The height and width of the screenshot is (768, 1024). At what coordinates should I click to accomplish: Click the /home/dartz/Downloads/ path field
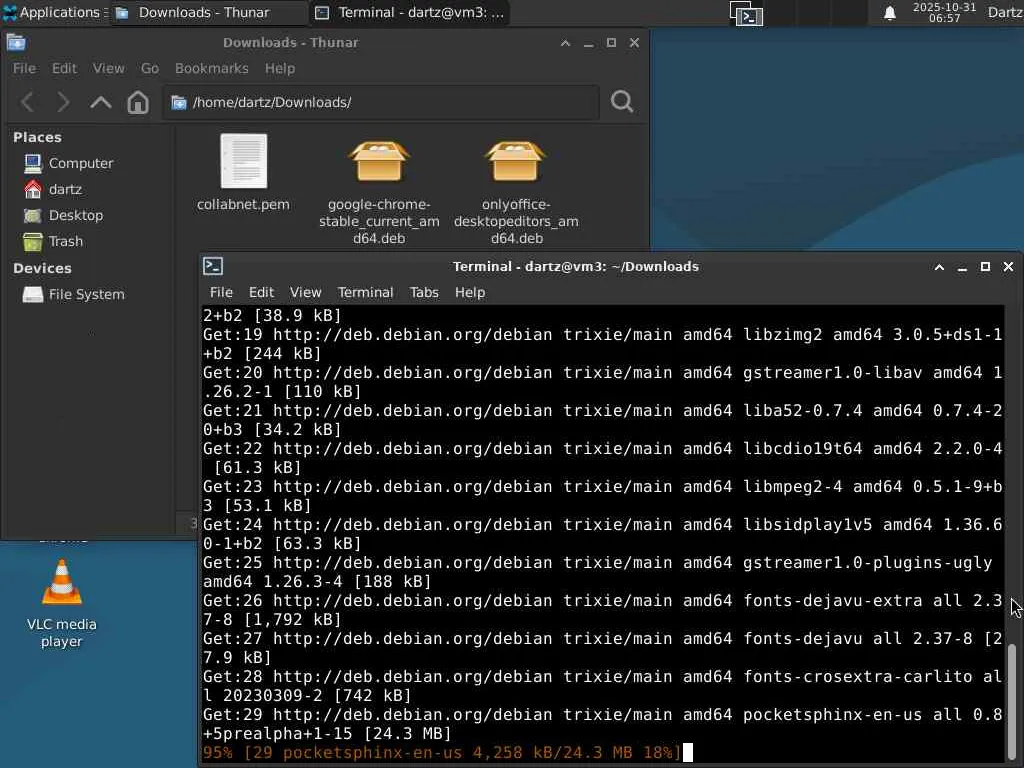(x=381, y=103)
